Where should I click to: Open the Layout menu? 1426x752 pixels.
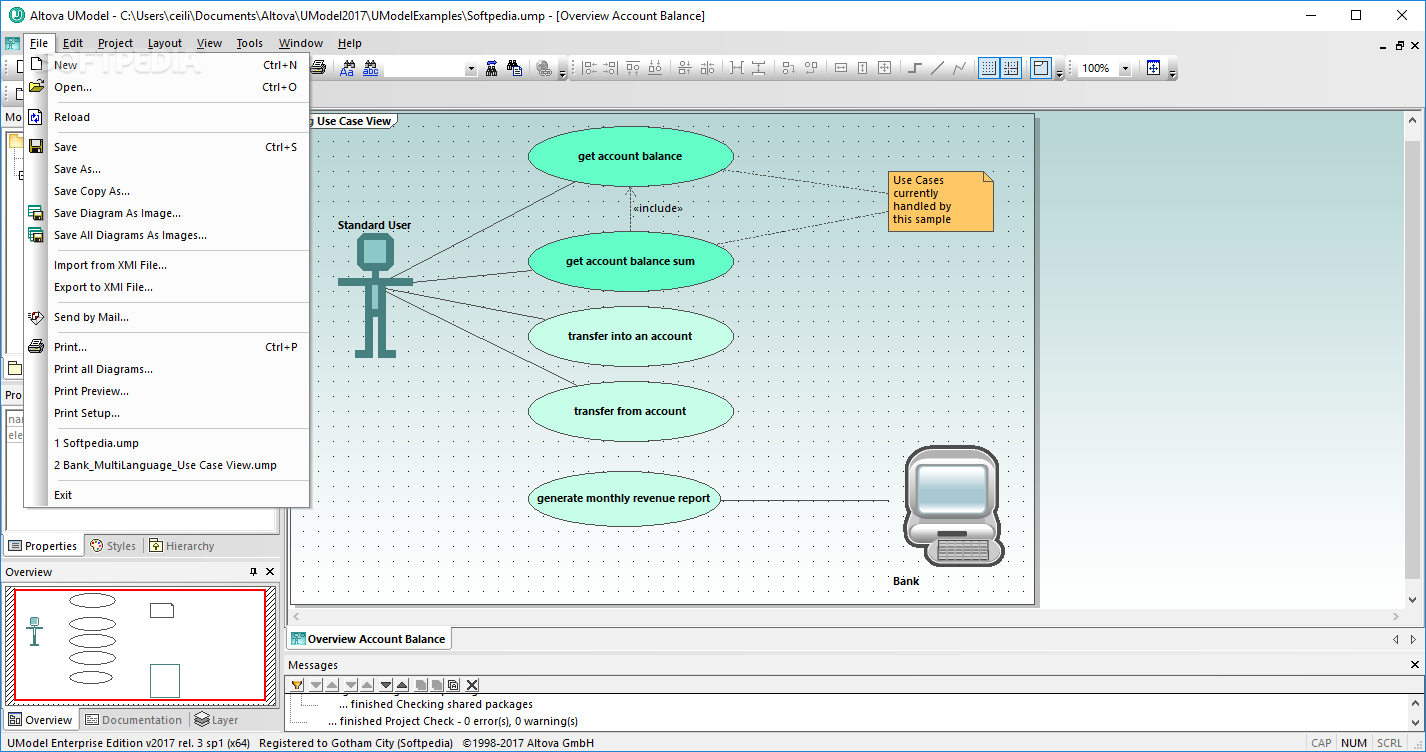pyautogui.click(x=165, y=43)
